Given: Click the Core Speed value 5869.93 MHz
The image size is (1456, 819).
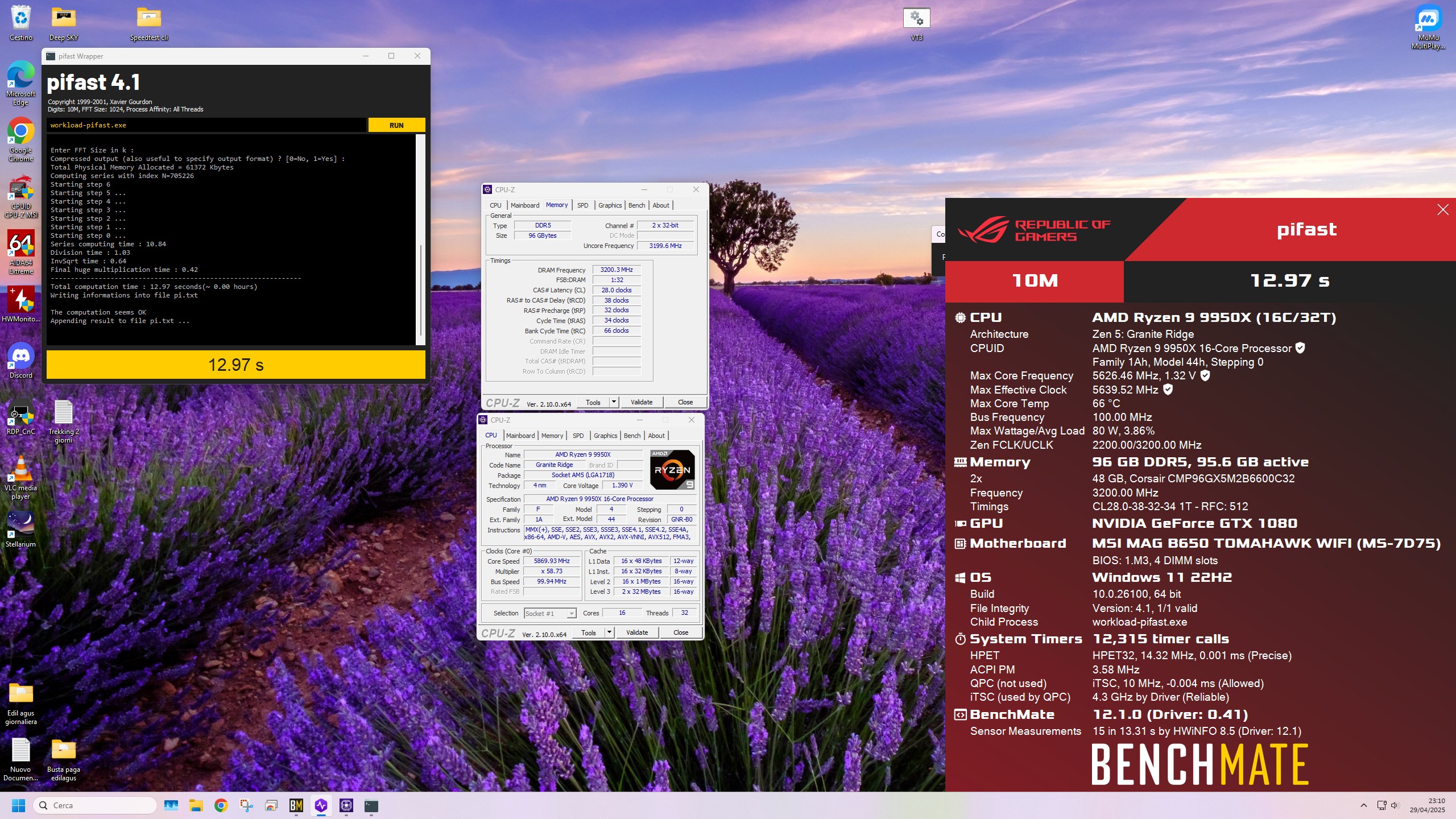Looking at the screenshot, I should (x=552, y=561).
